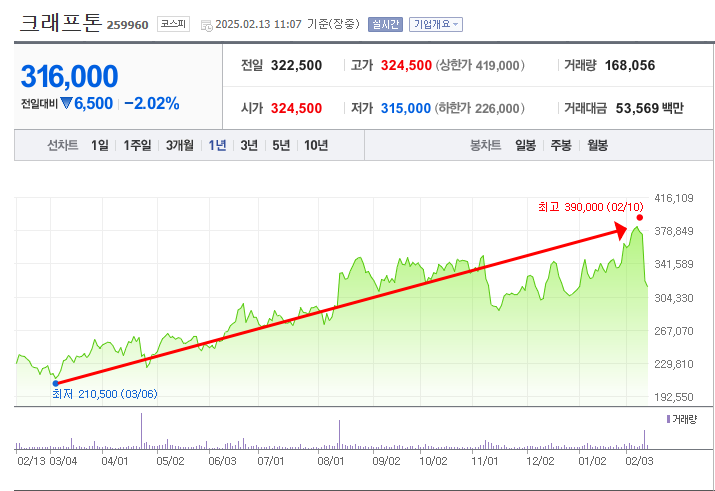Open the 기업개요 dropdown

(435, 24)
